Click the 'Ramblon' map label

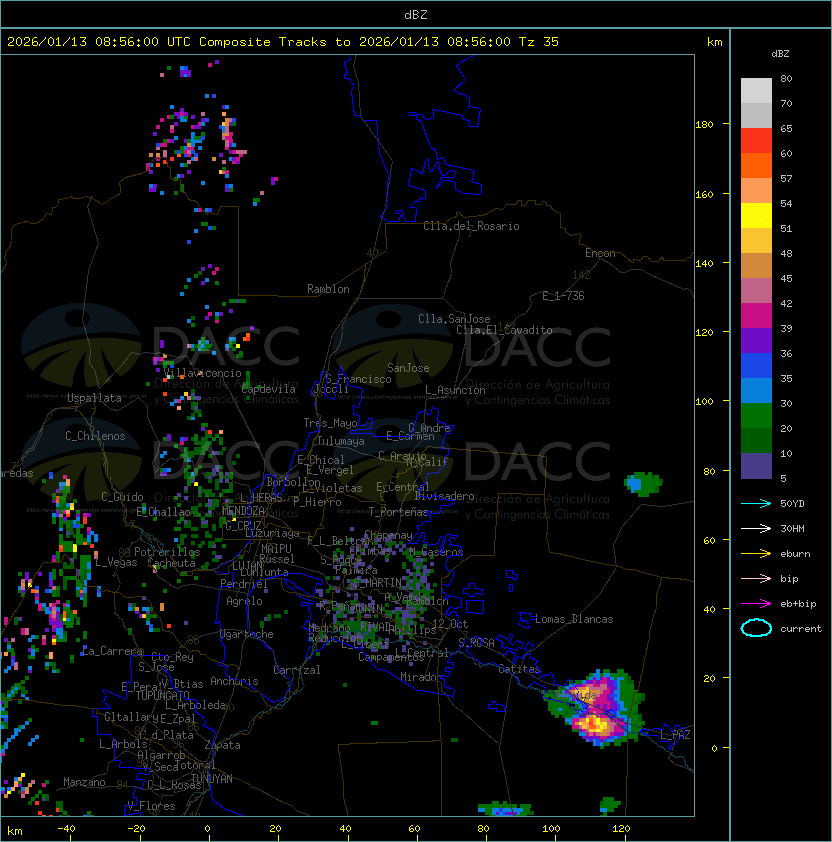328,289
